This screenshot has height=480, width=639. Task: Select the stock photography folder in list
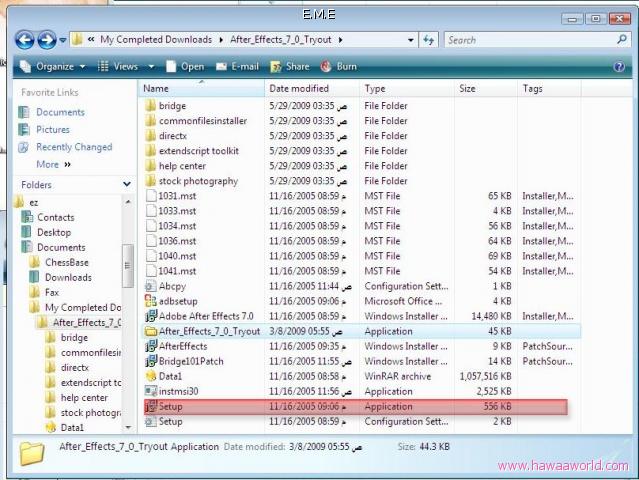coord(197,181)
